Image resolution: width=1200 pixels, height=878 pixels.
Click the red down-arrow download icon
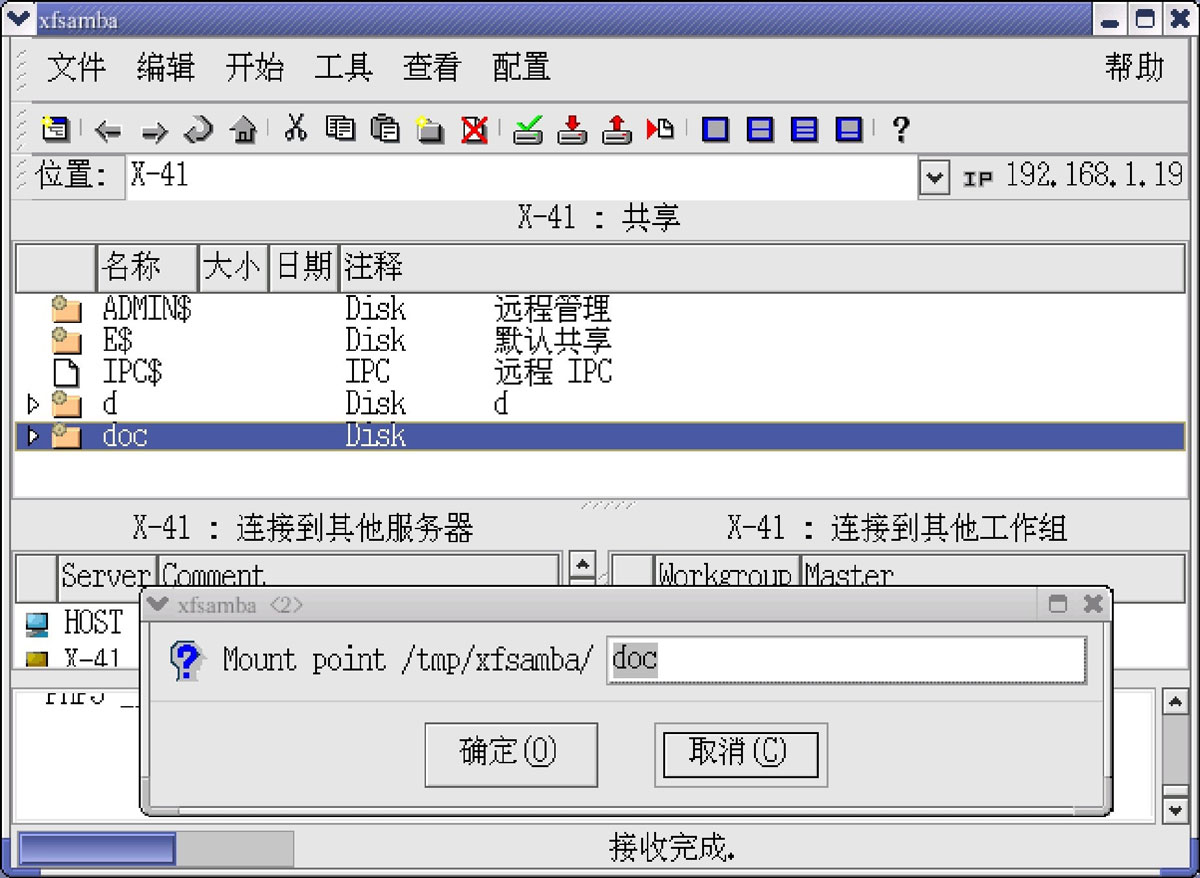click(572, 130)
